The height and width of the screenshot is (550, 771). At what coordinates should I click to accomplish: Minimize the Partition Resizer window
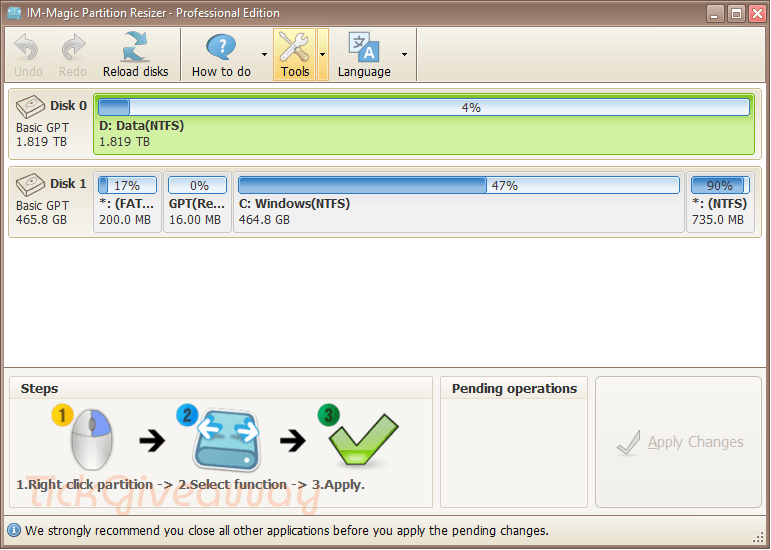click(715, 13)
